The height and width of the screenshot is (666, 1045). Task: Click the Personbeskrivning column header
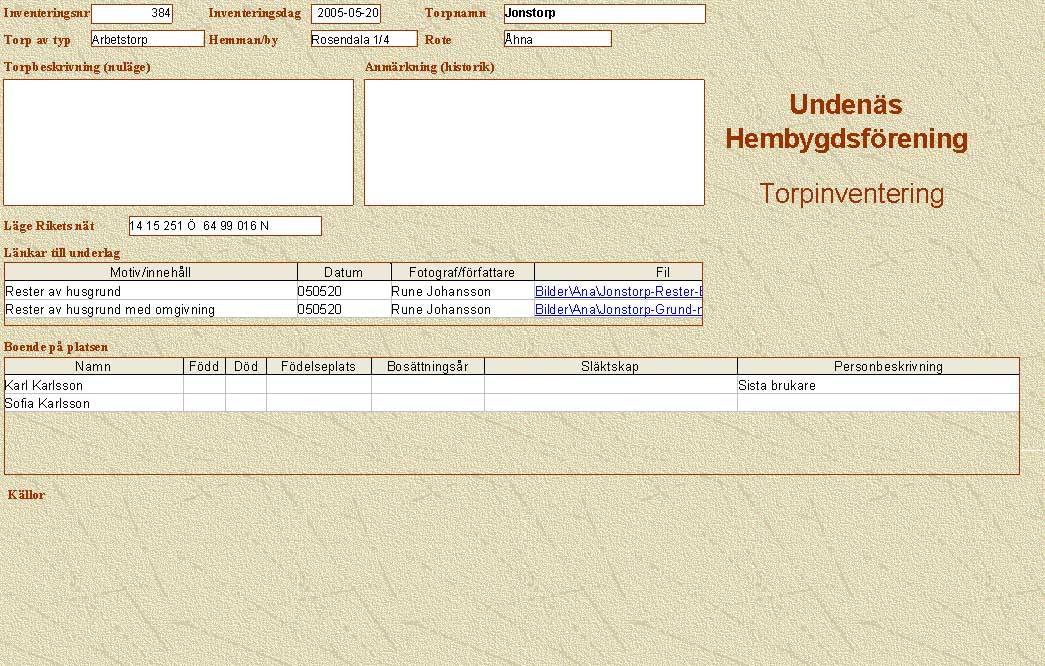878,367
